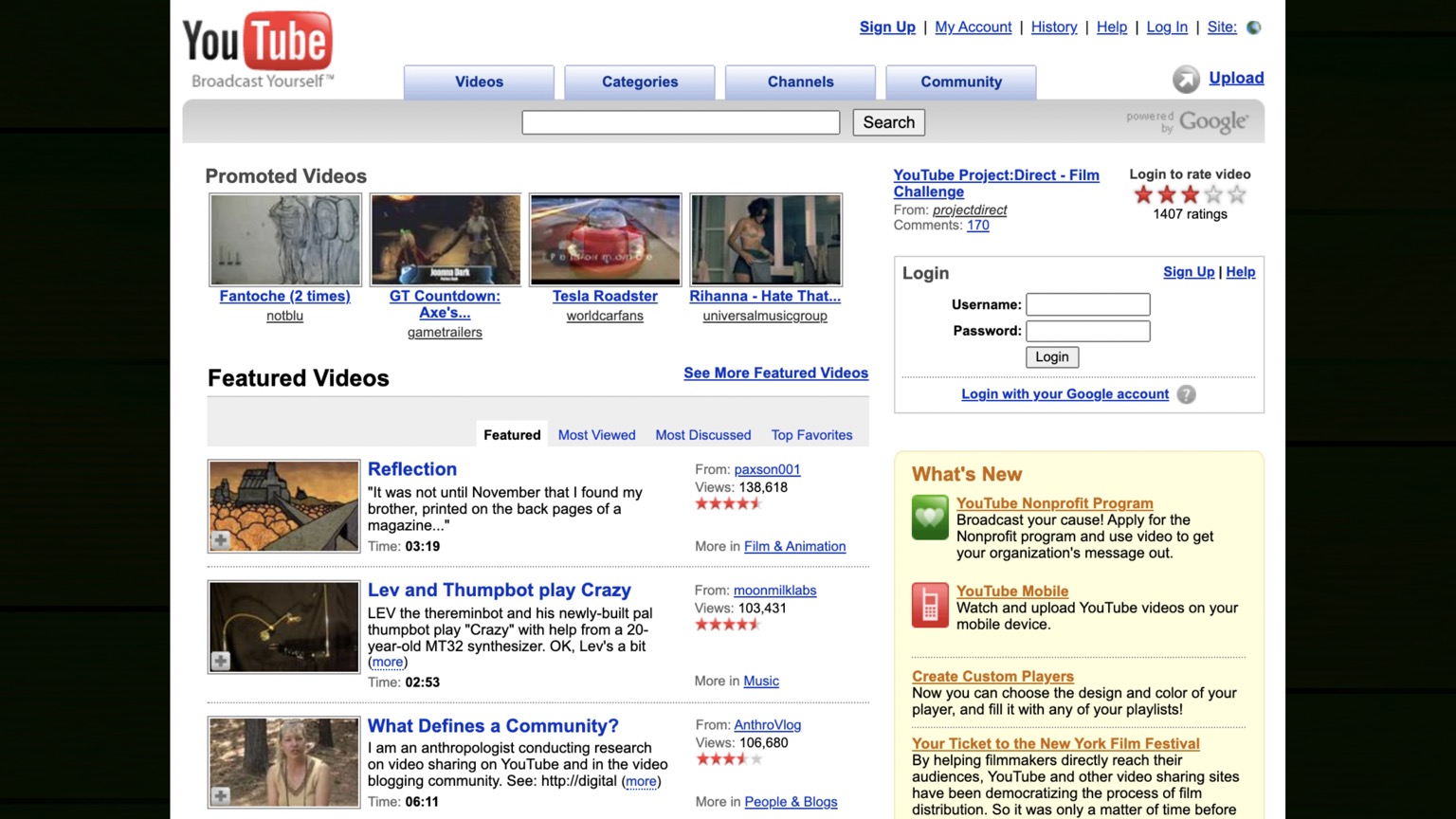This screenshot has width=1456, height=819.
Task: Go to the Community tab
Action: click(x=961, y=82)
